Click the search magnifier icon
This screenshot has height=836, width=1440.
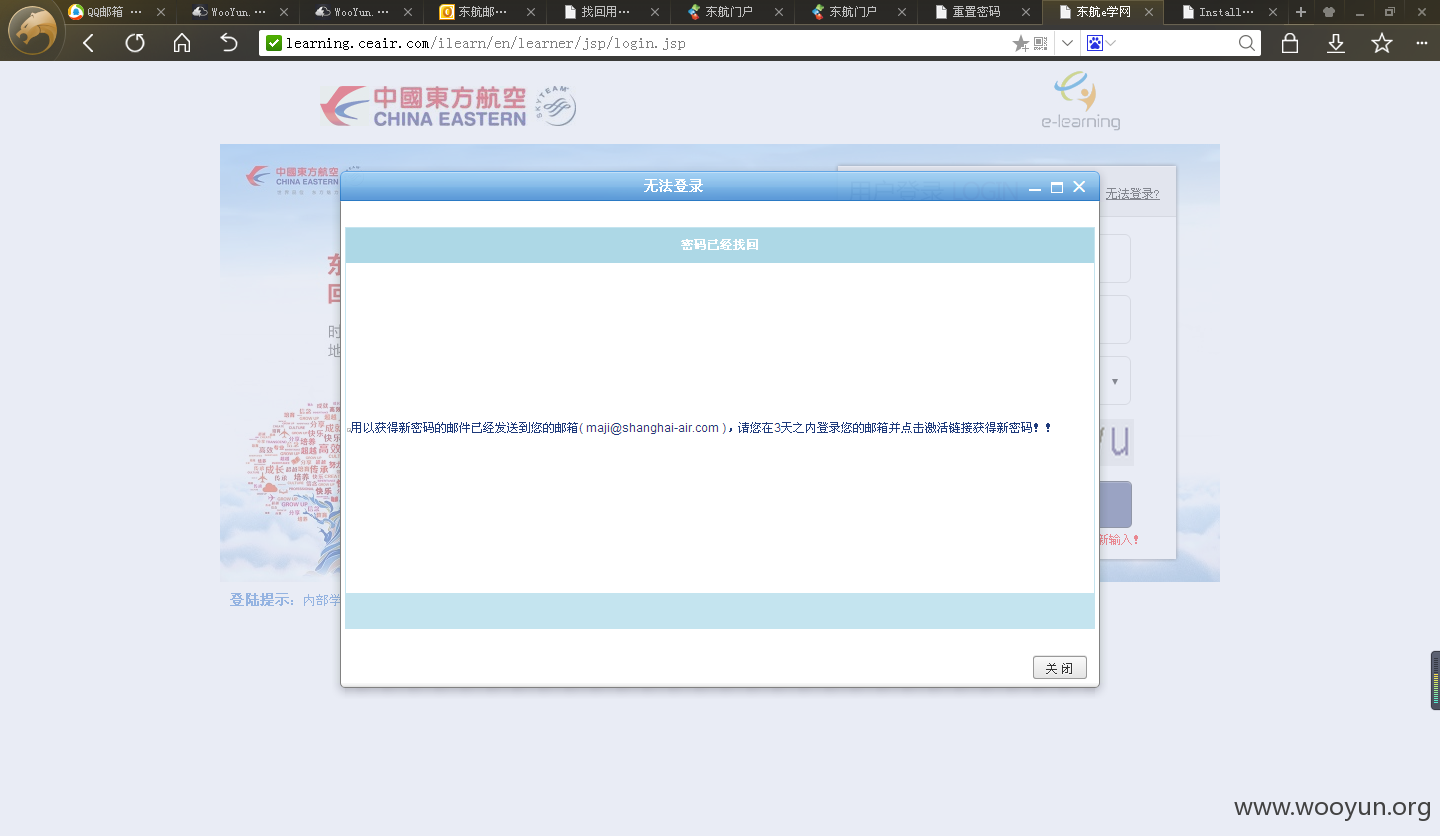tap(1246, 43)
